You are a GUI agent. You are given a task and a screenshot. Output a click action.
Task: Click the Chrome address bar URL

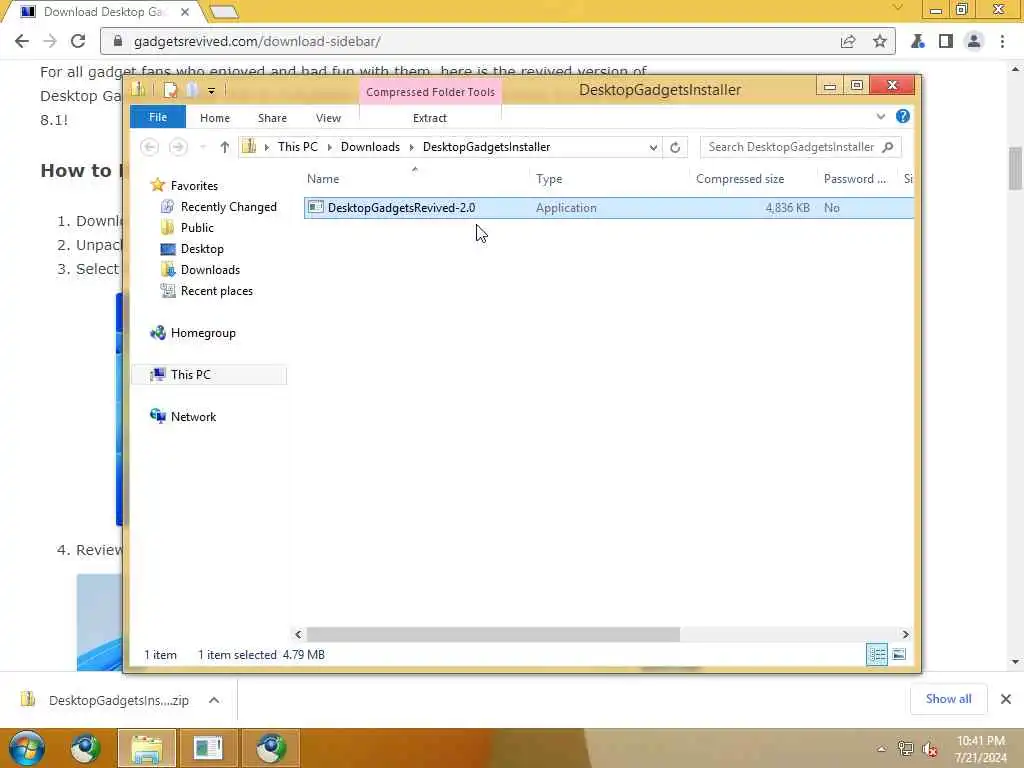pyautogui.click(x=257, y=41)
